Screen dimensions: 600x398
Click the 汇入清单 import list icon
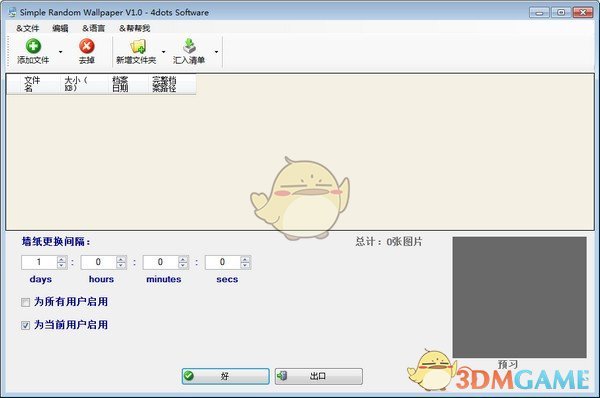(x=189, y=46)
